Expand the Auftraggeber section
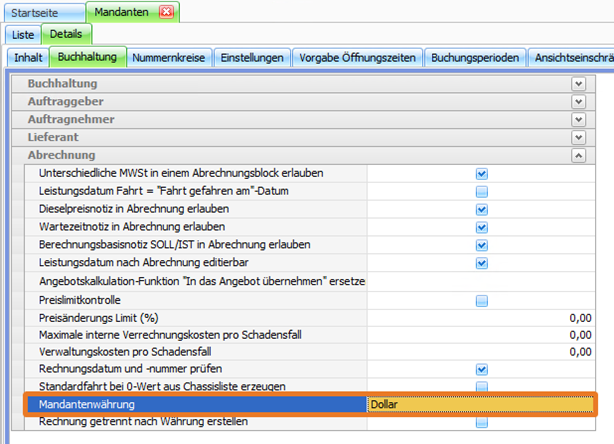Viewport: 614px width, 444px height. point(578,102)
